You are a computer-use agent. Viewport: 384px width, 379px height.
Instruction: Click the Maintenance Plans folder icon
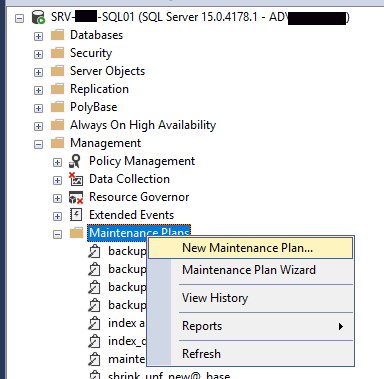76,232
